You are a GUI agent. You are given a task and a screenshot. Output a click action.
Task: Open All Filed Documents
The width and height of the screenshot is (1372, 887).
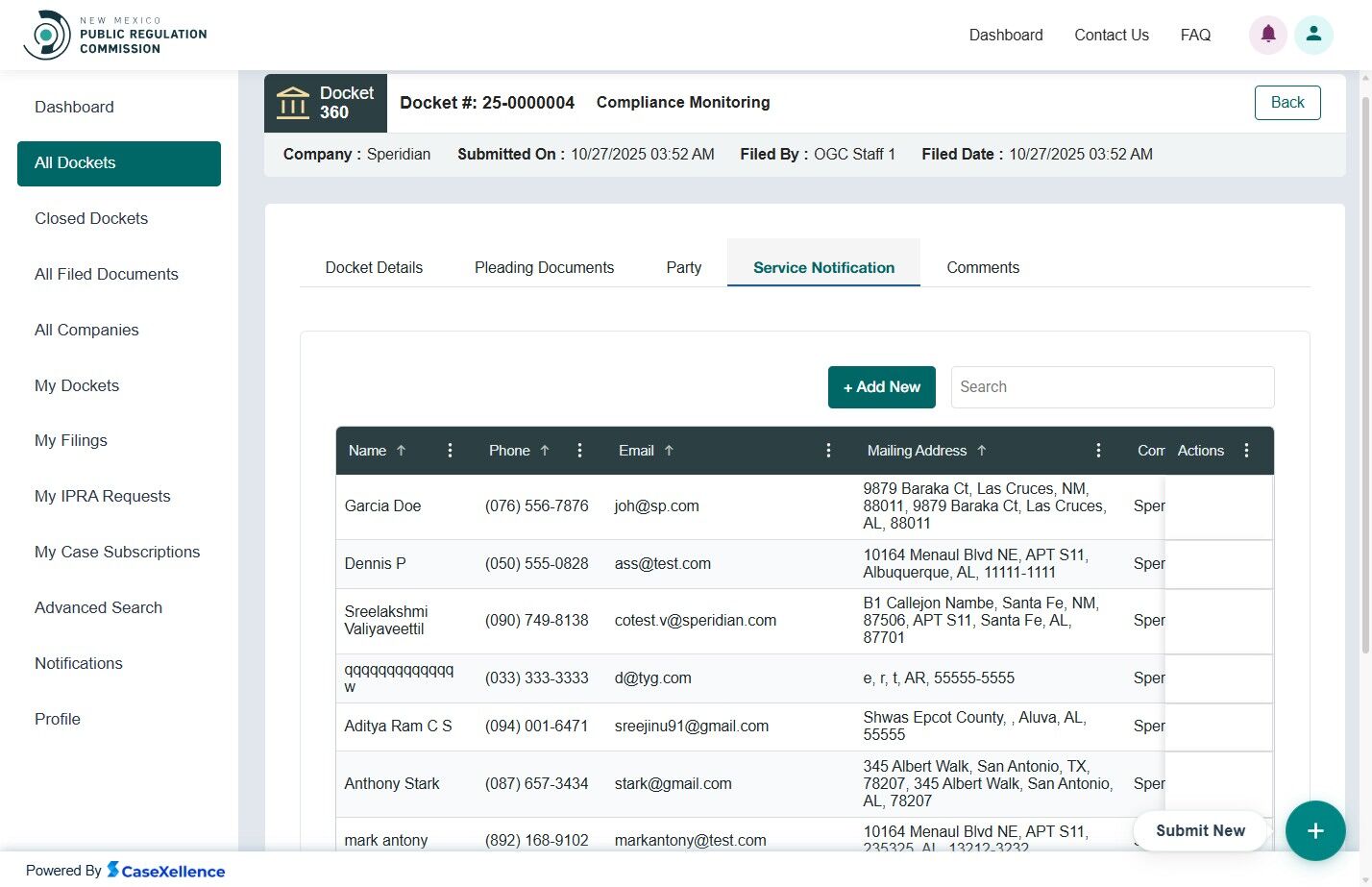tap(107, 275)
